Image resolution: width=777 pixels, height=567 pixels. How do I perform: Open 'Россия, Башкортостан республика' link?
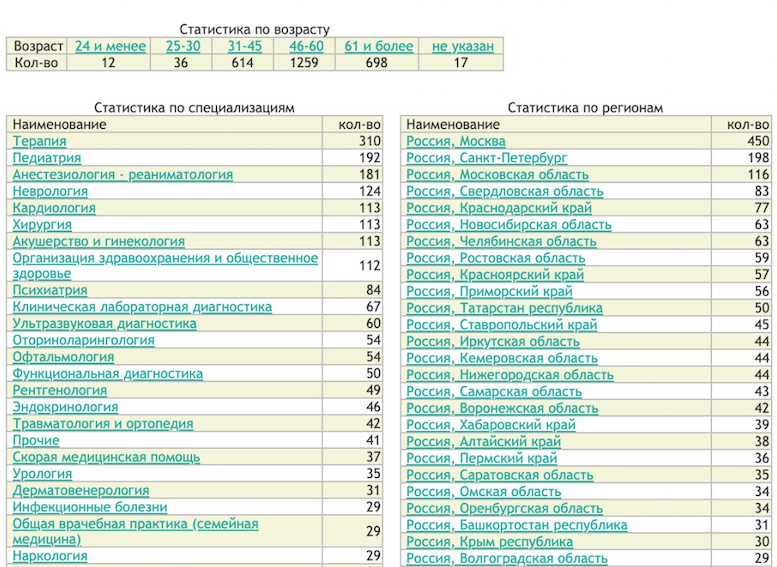click(517, 525)
